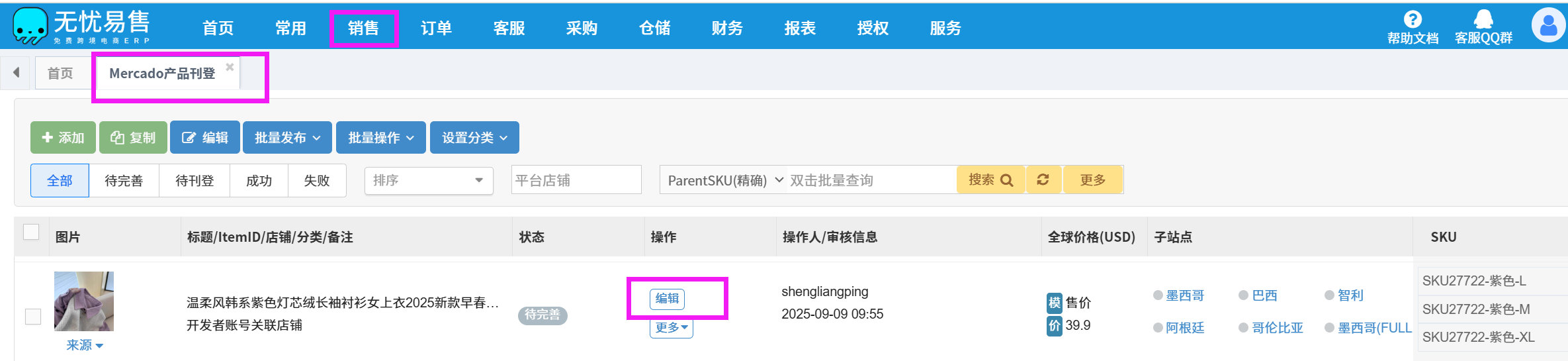
Task: Click the 巴西 subsite link
Action: coord(1264,295)
